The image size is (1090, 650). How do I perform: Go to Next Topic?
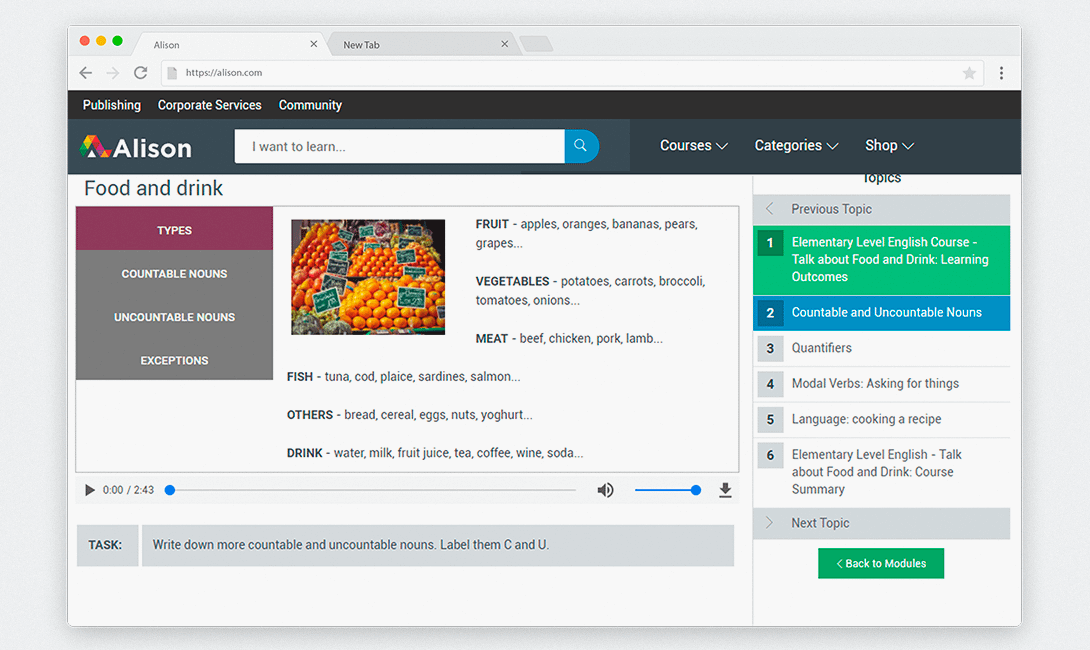tap(881, 523)
